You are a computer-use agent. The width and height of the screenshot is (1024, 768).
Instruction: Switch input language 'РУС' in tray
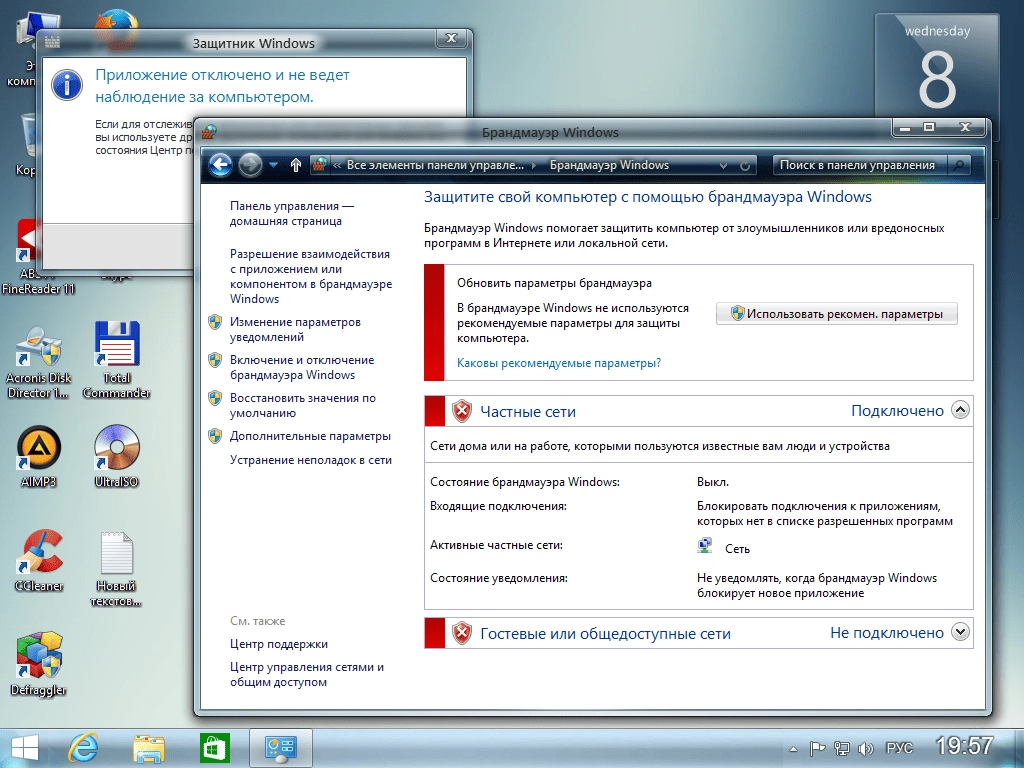pos(899,748)
